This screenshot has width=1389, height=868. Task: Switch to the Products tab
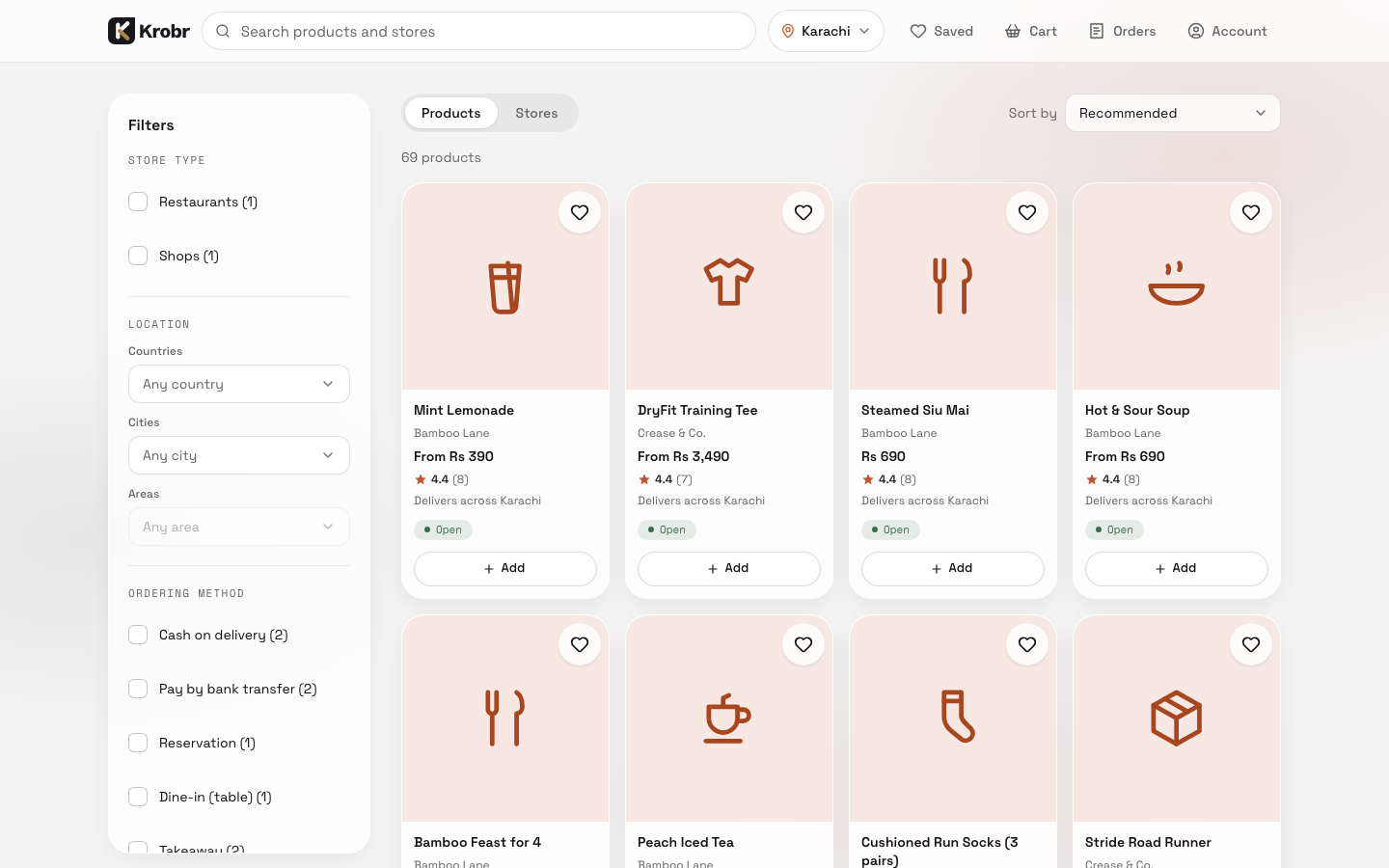coord(451,113)
